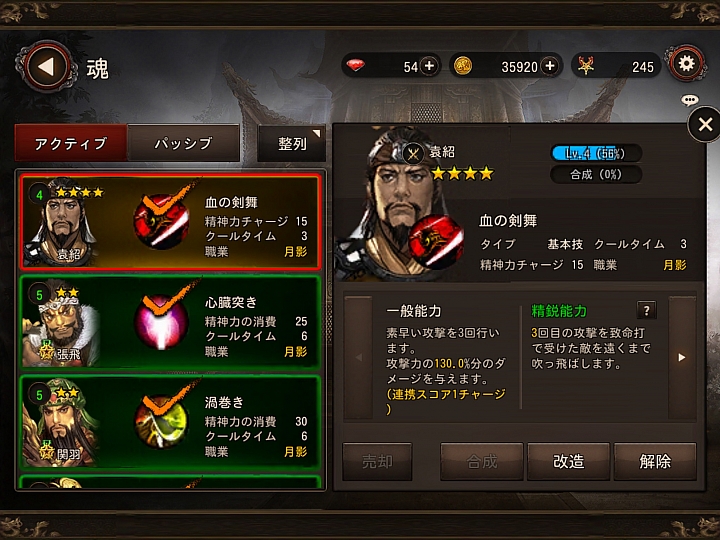
Task: Click the 245 honor emblem icon
Action: (586, 66)
